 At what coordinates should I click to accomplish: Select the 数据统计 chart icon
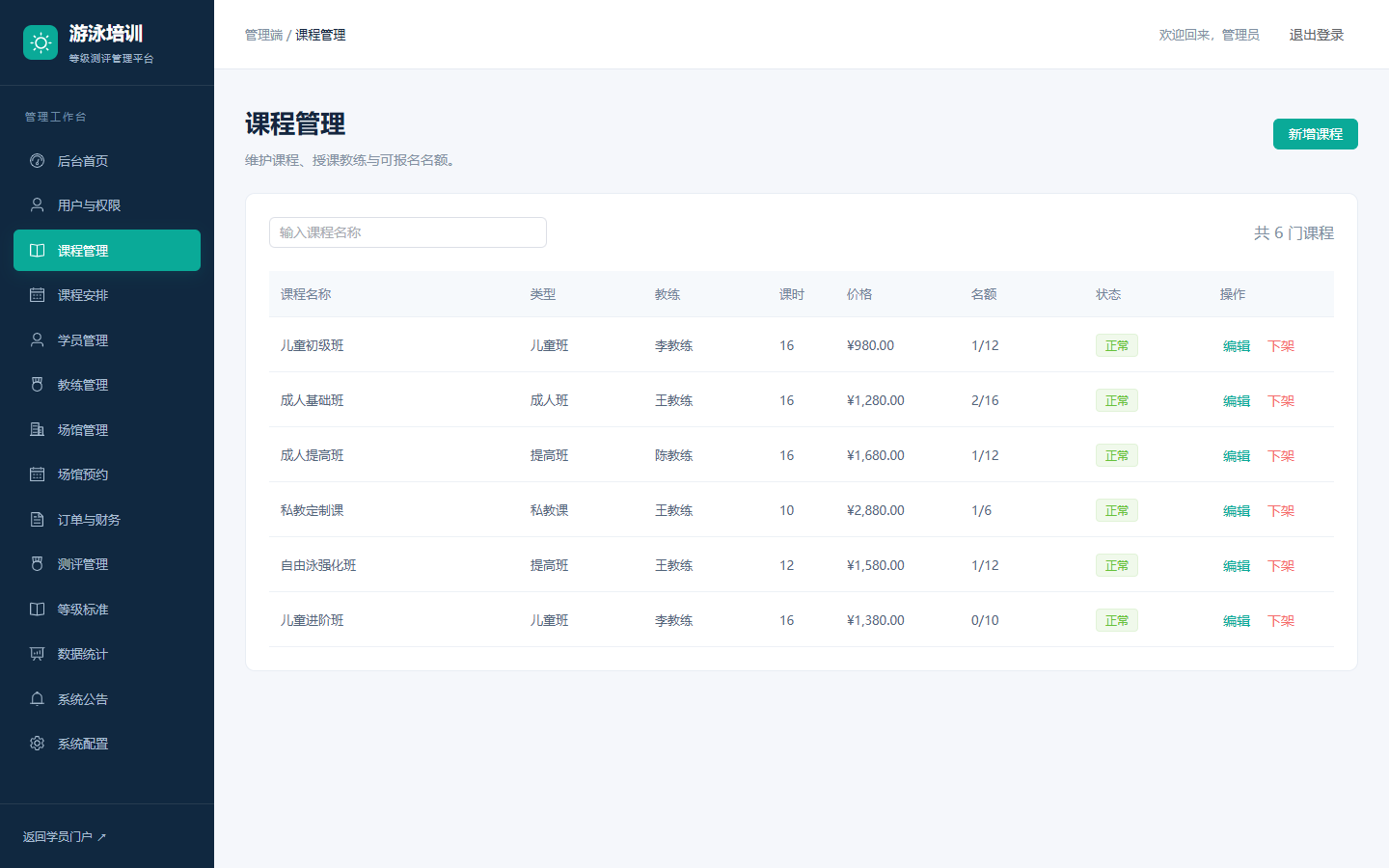click(x=37, y=654)
